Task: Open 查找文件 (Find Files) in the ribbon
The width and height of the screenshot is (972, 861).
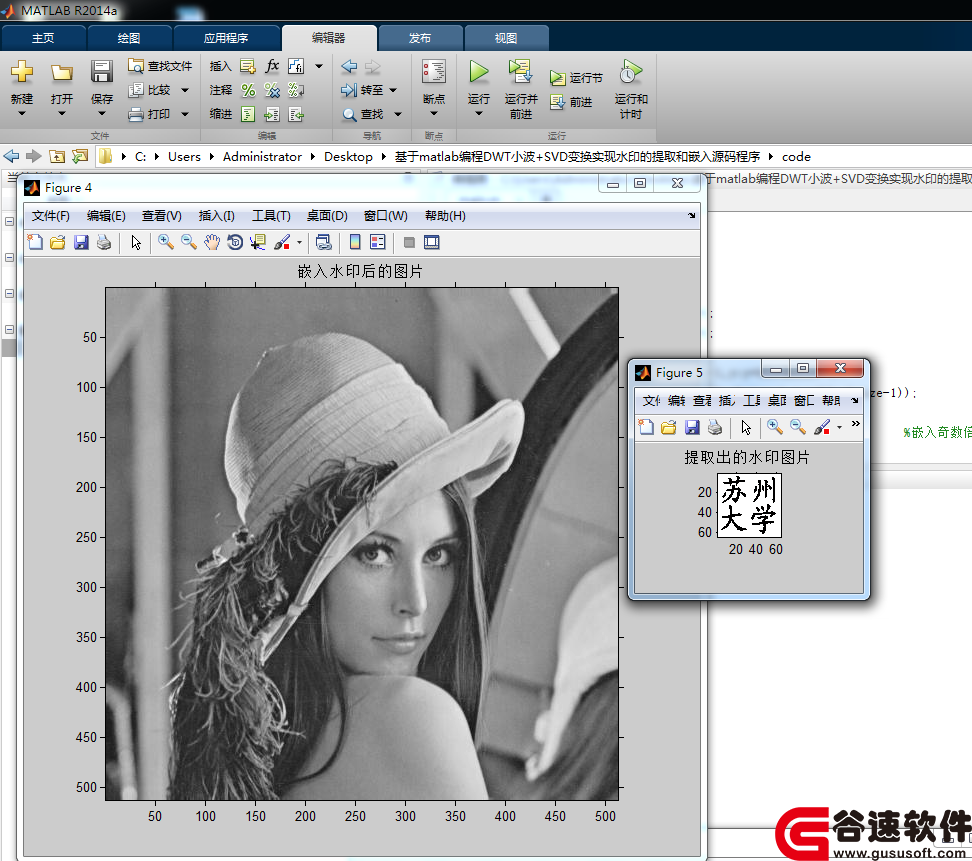Action: tap(160, 66)
